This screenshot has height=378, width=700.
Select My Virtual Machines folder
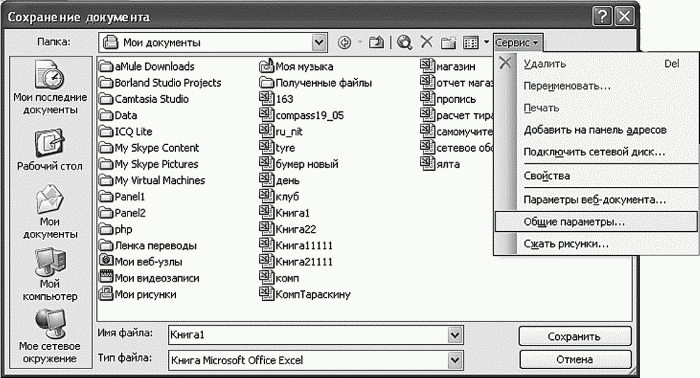coord(152,180)
